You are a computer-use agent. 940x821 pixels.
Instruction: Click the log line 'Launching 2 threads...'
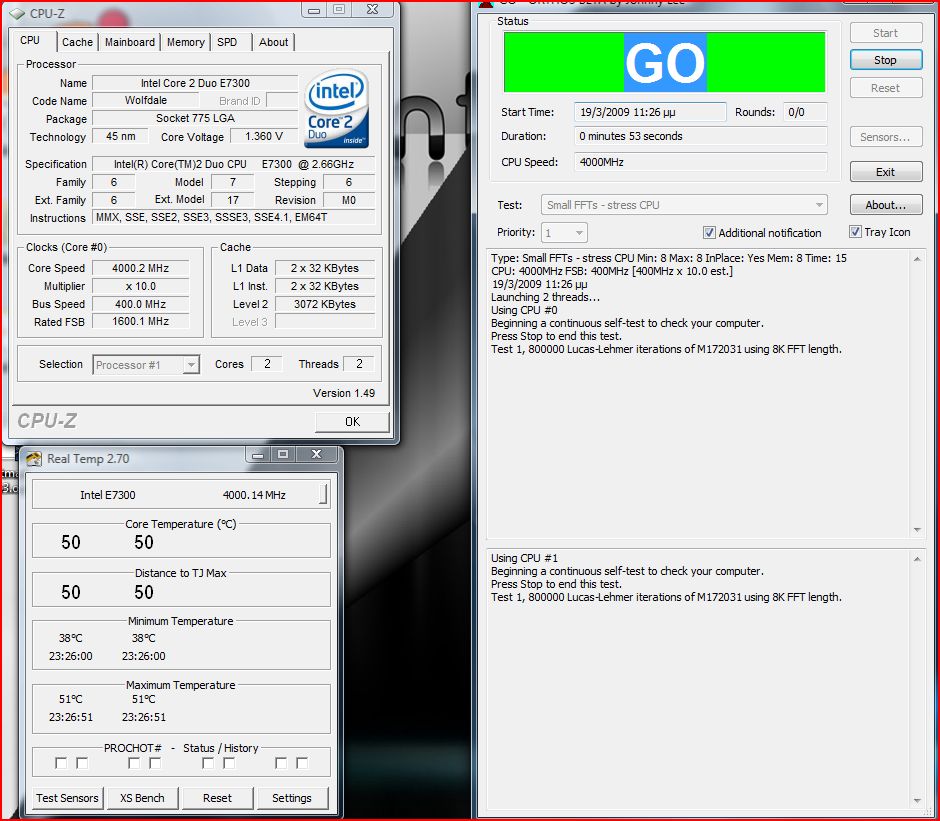click(x=546, y=297)
